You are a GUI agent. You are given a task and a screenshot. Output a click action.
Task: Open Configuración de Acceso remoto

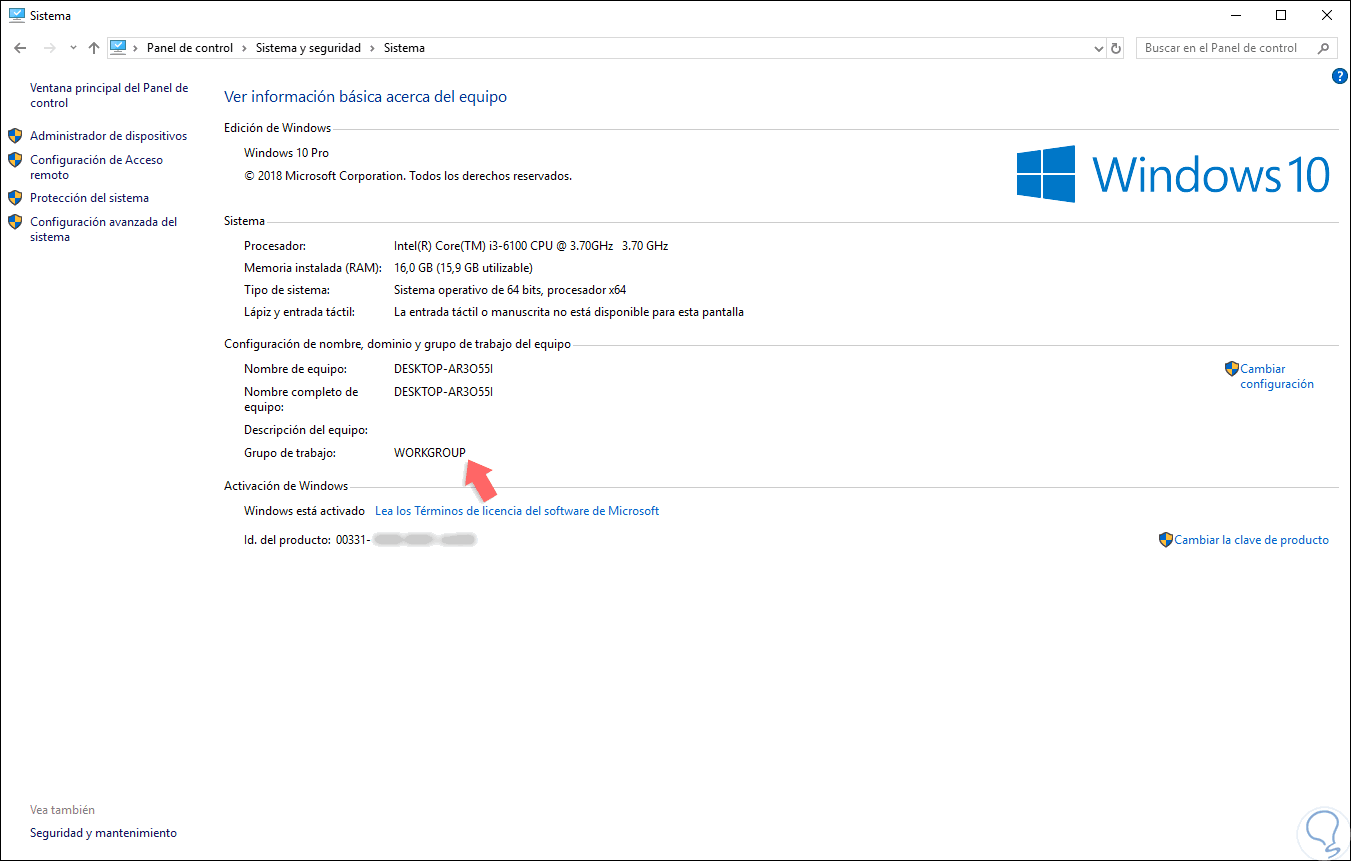point(96,167)
